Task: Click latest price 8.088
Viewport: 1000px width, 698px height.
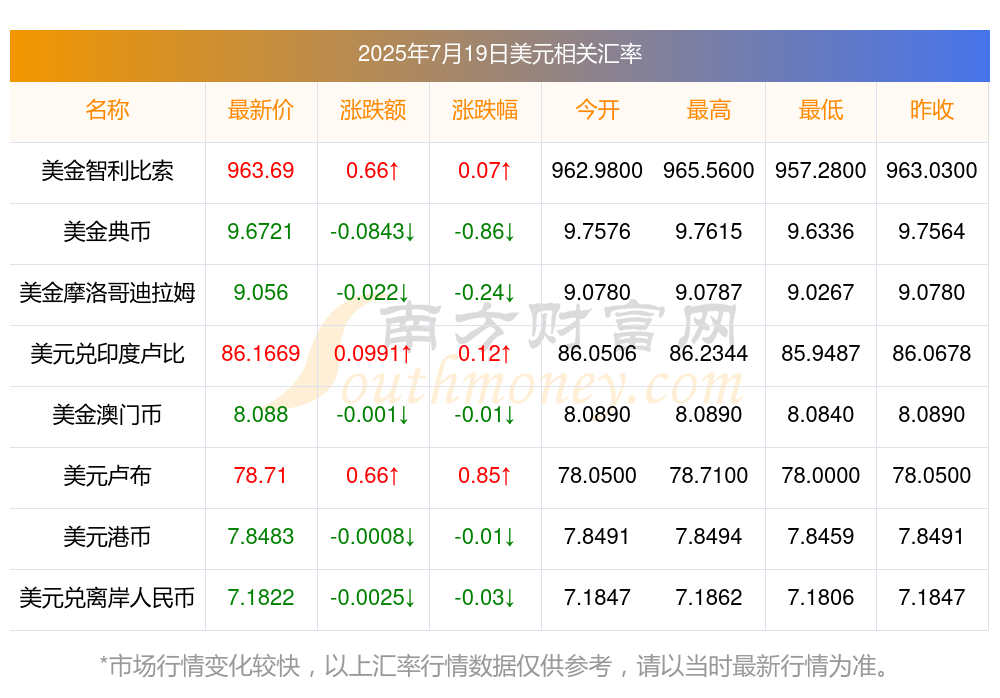Action: click(x=260, y=414)
